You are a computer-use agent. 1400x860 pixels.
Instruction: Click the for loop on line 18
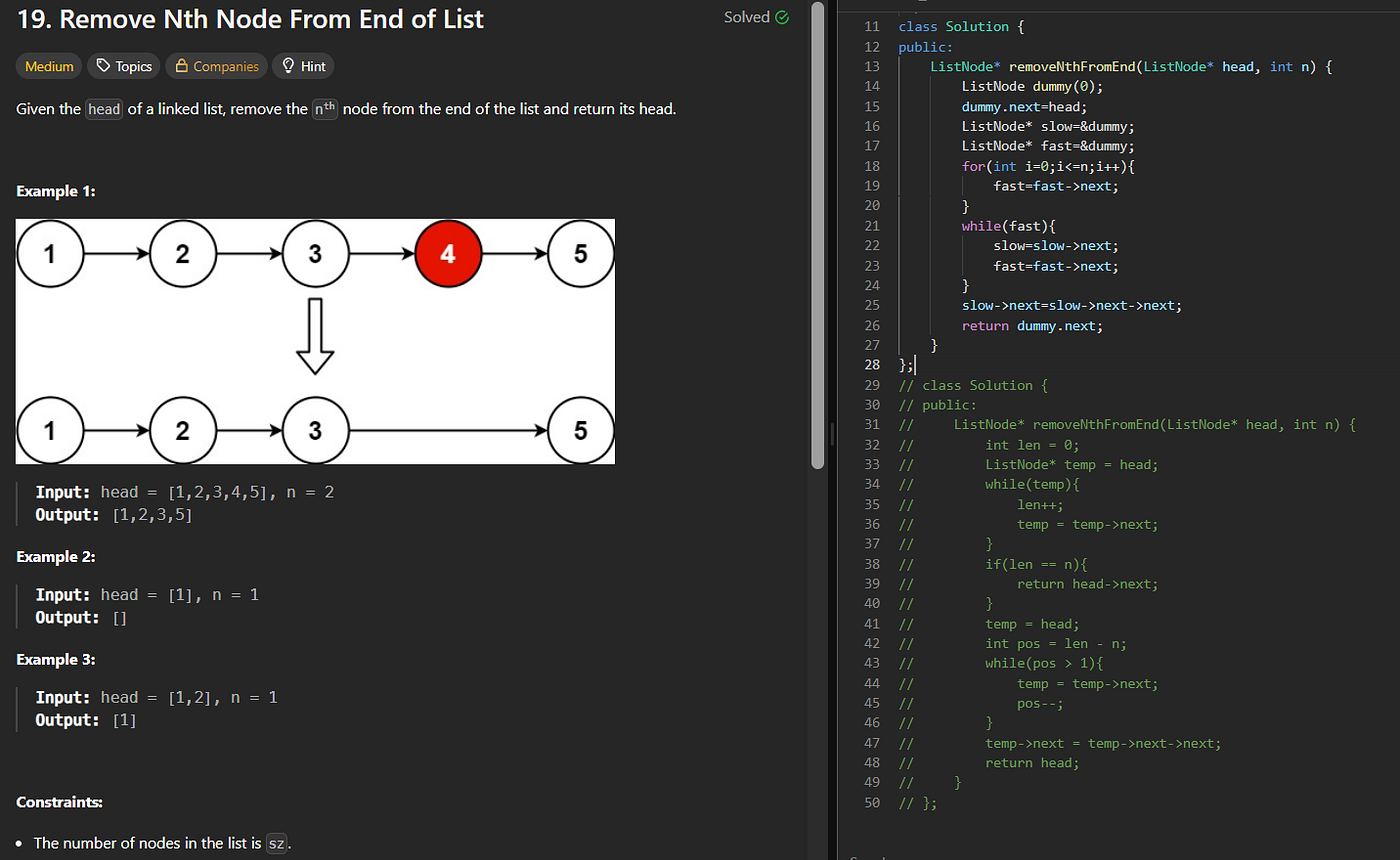1048,166
